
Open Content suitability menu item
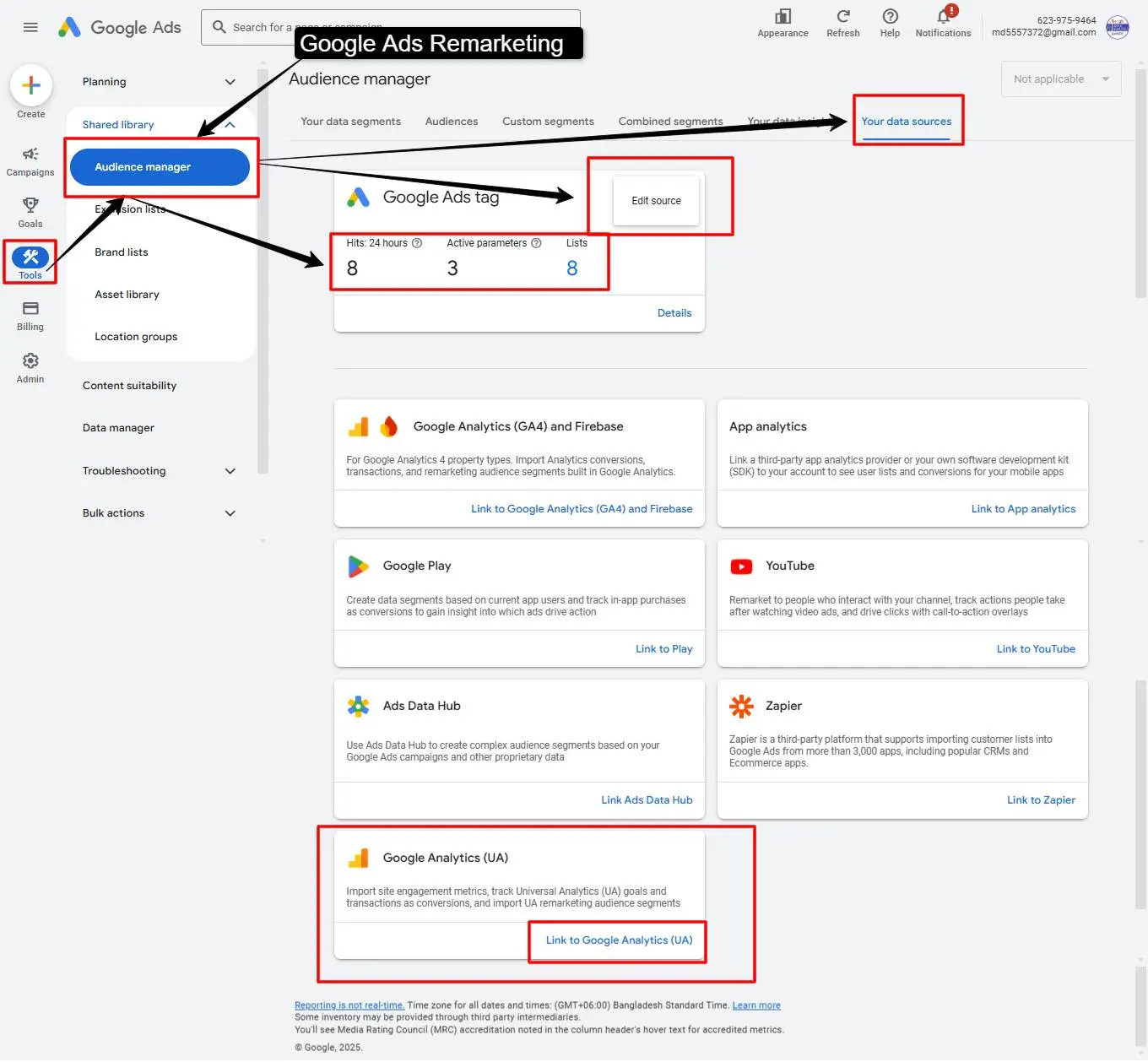tap(129, 386)
